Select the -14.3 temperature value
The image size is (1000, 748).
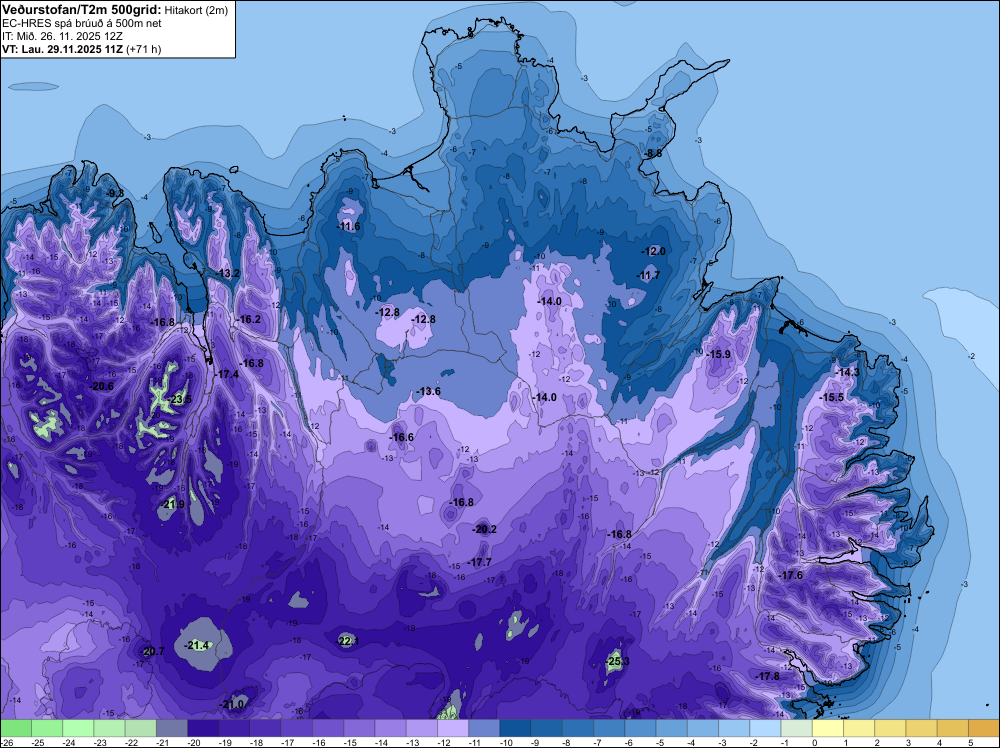click(x=848, y=372)
